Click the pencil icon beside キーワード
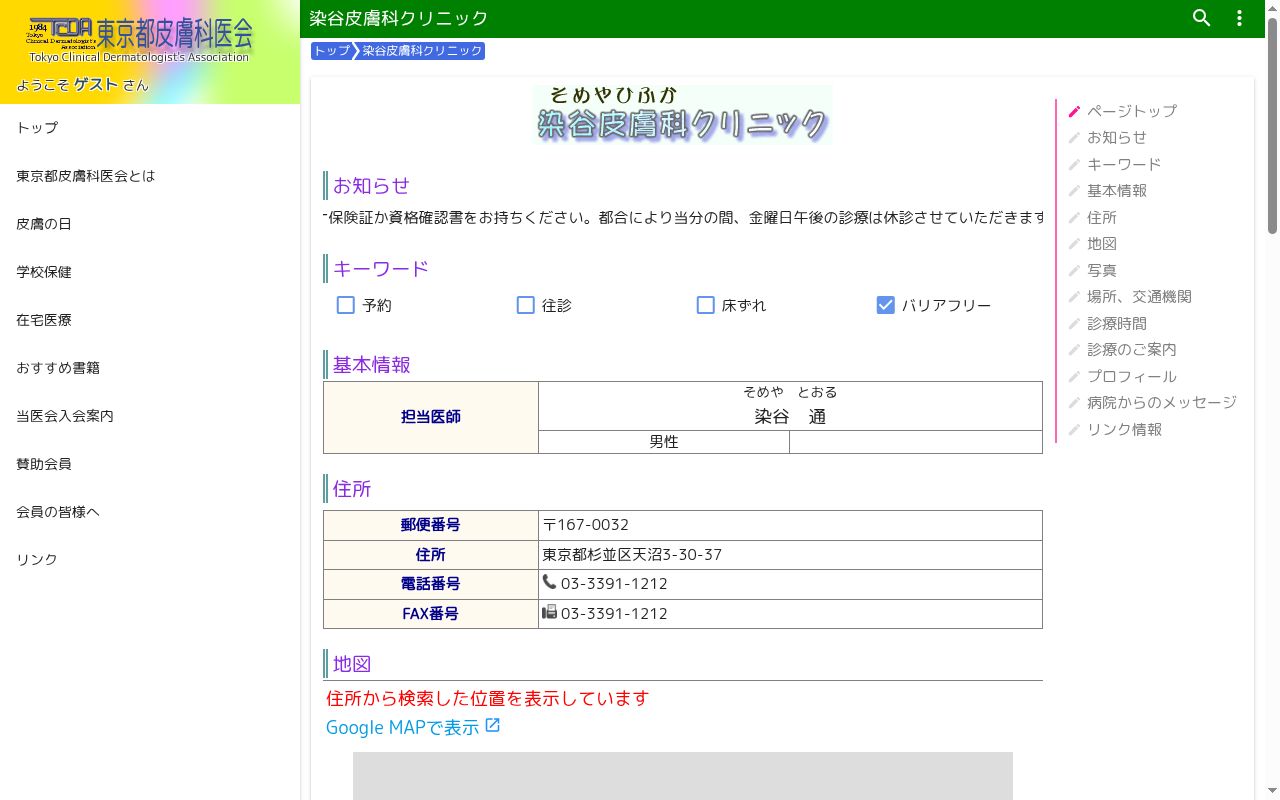This screenshot has width=1280, height=800. pyautogui.click(x=1074, y=164)
